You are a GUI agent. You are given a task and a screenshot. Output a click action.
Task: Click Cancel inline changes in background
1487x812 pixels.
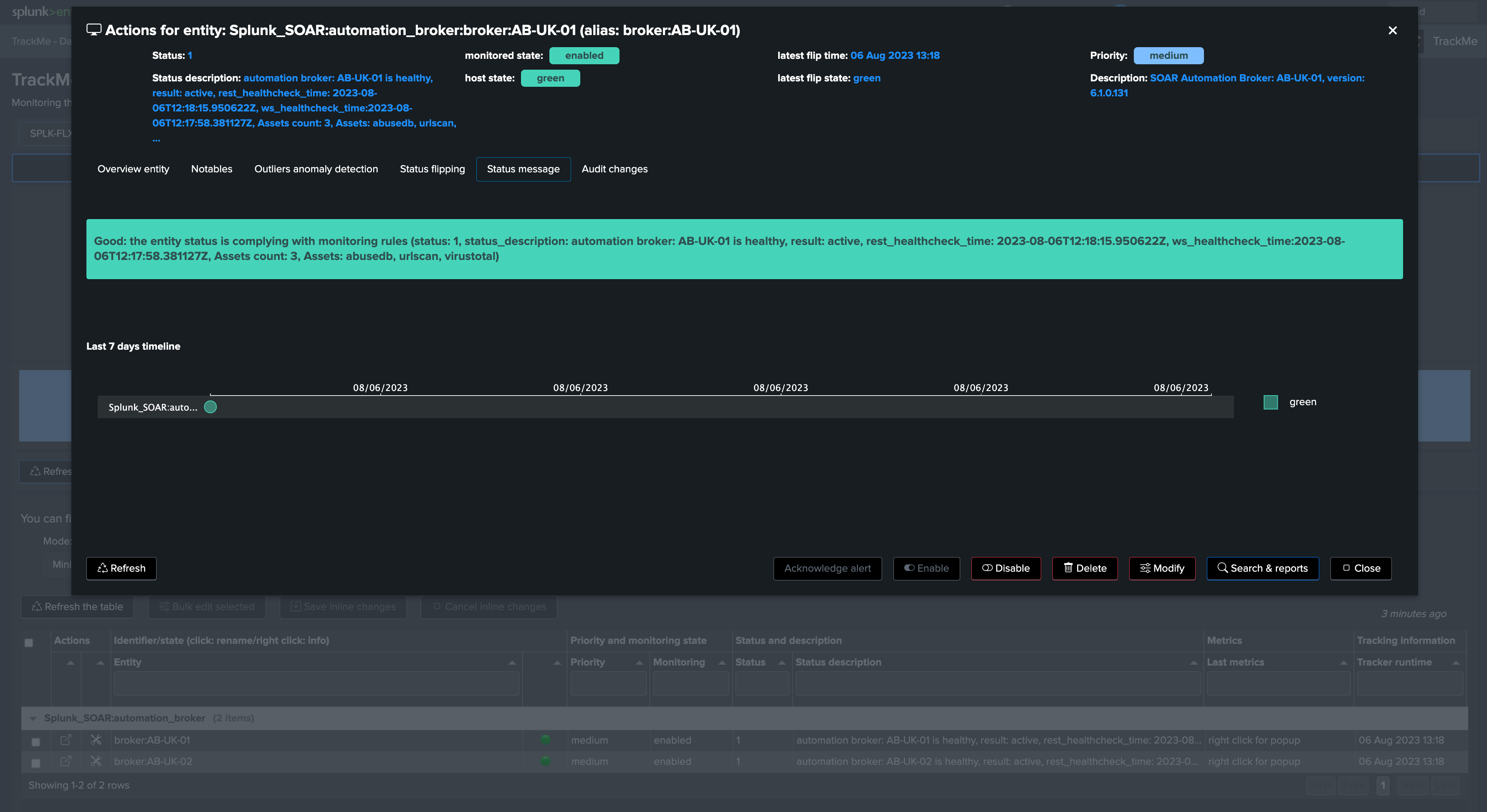[x=489, y=607]
